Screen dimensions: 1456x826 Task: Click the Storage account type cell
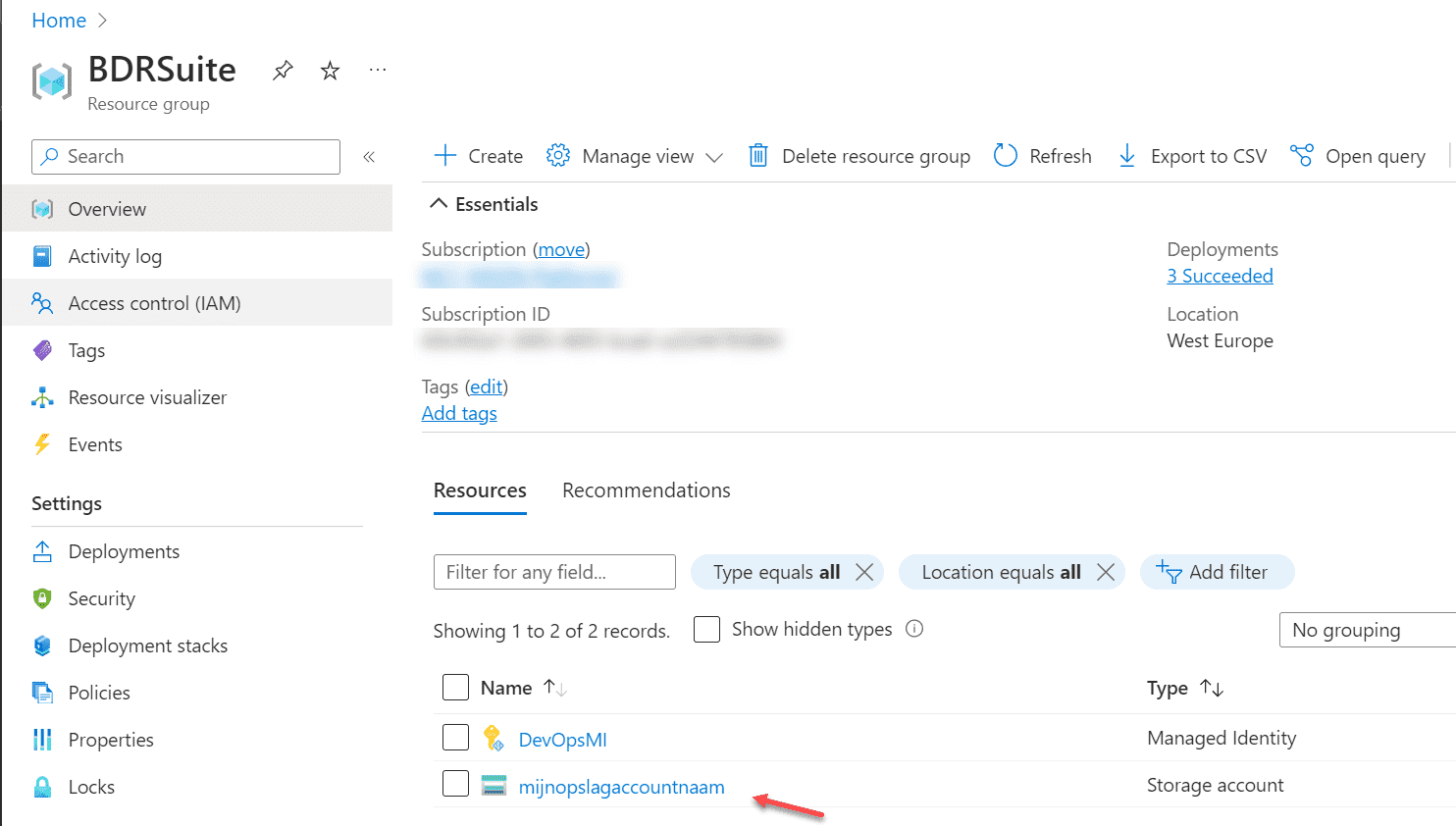point(1215,785)
